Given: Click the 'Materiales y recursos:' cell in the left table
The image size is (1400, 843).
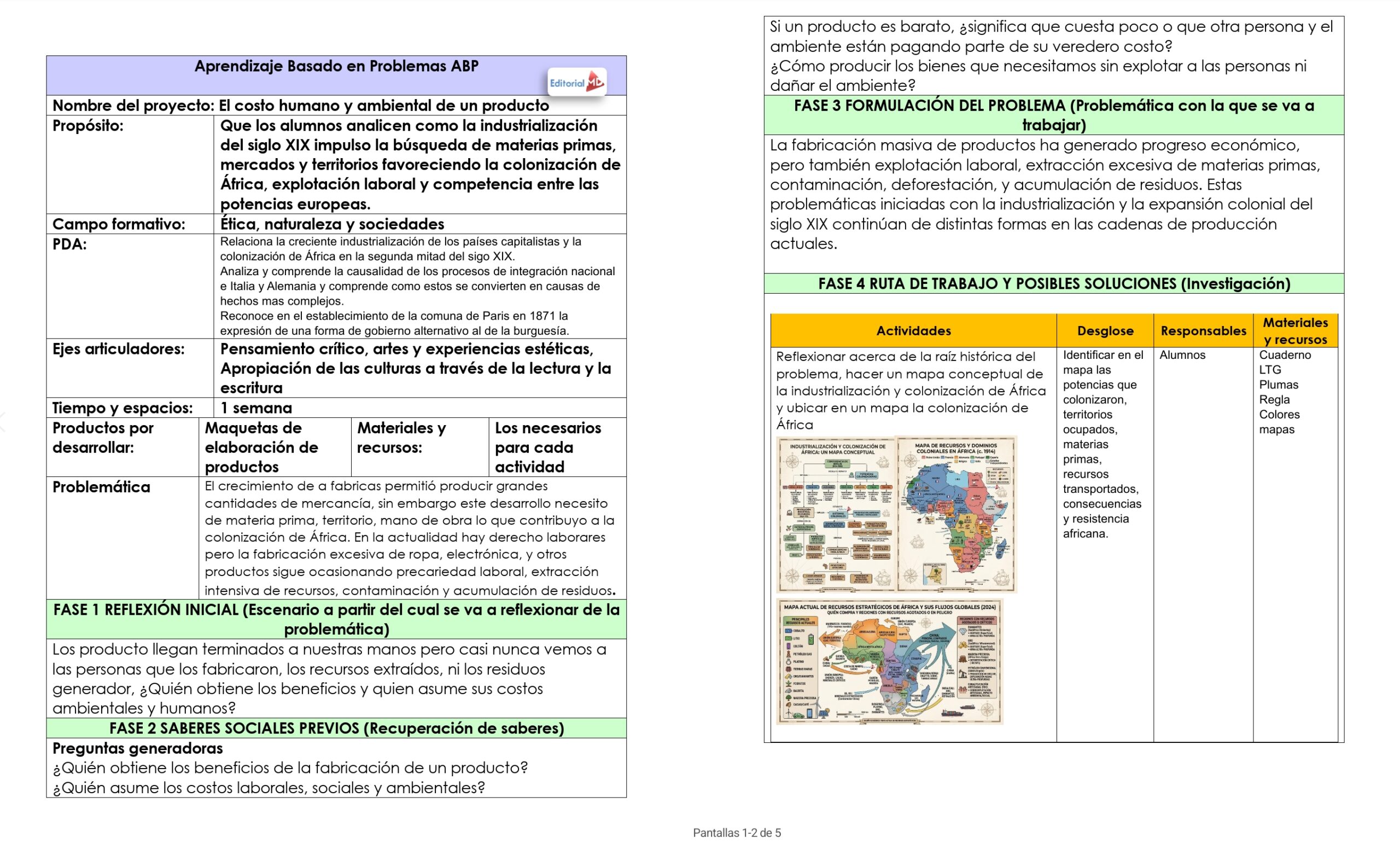Looking at the screenshot, I should pos(419,447).
